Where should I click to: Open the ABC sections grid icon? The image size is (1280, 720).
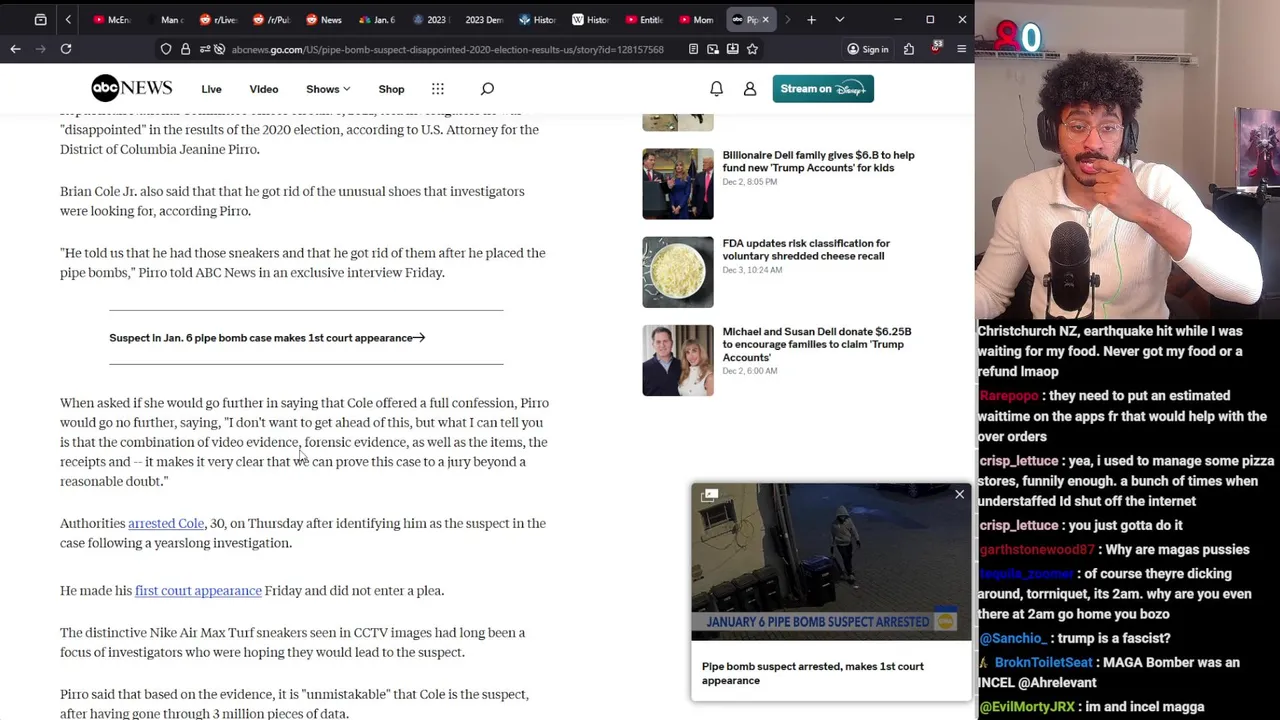[x=438, y=89]
